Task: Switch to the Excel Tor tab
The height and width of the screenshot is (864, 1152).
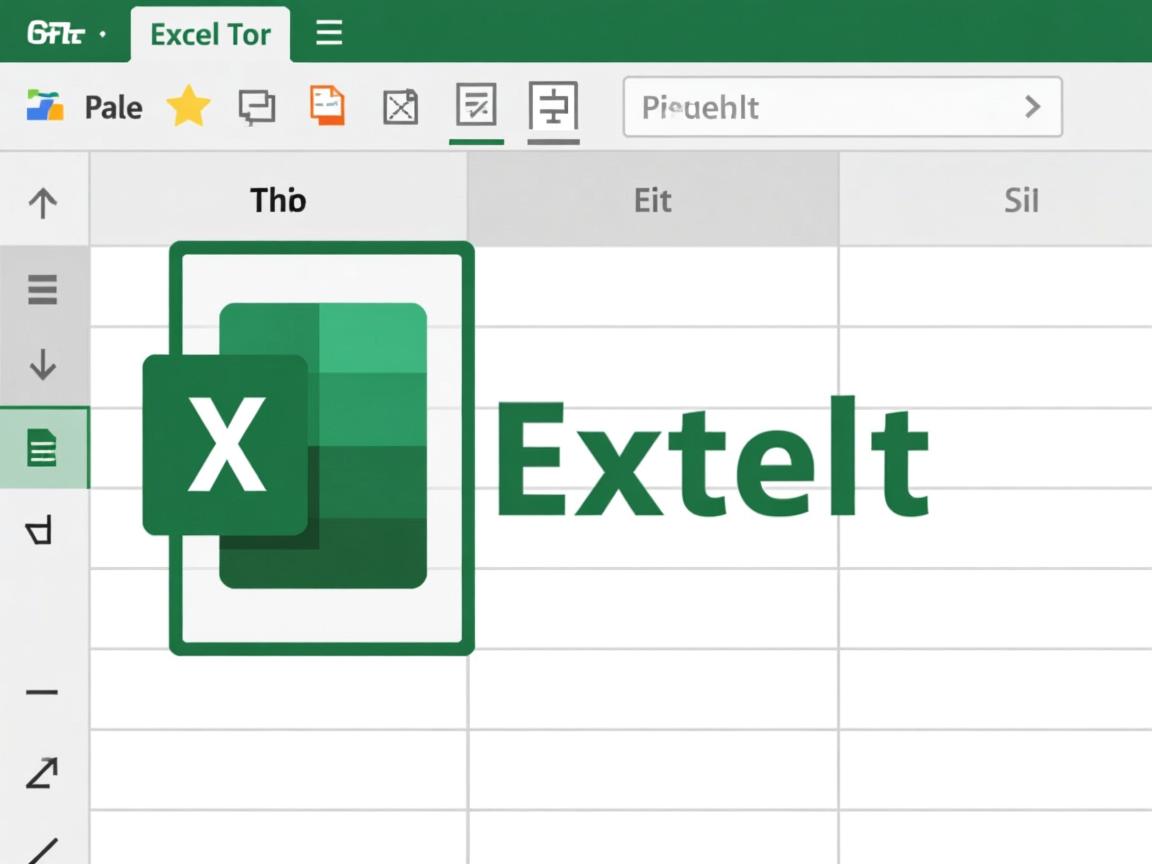Action: point(210,33)
